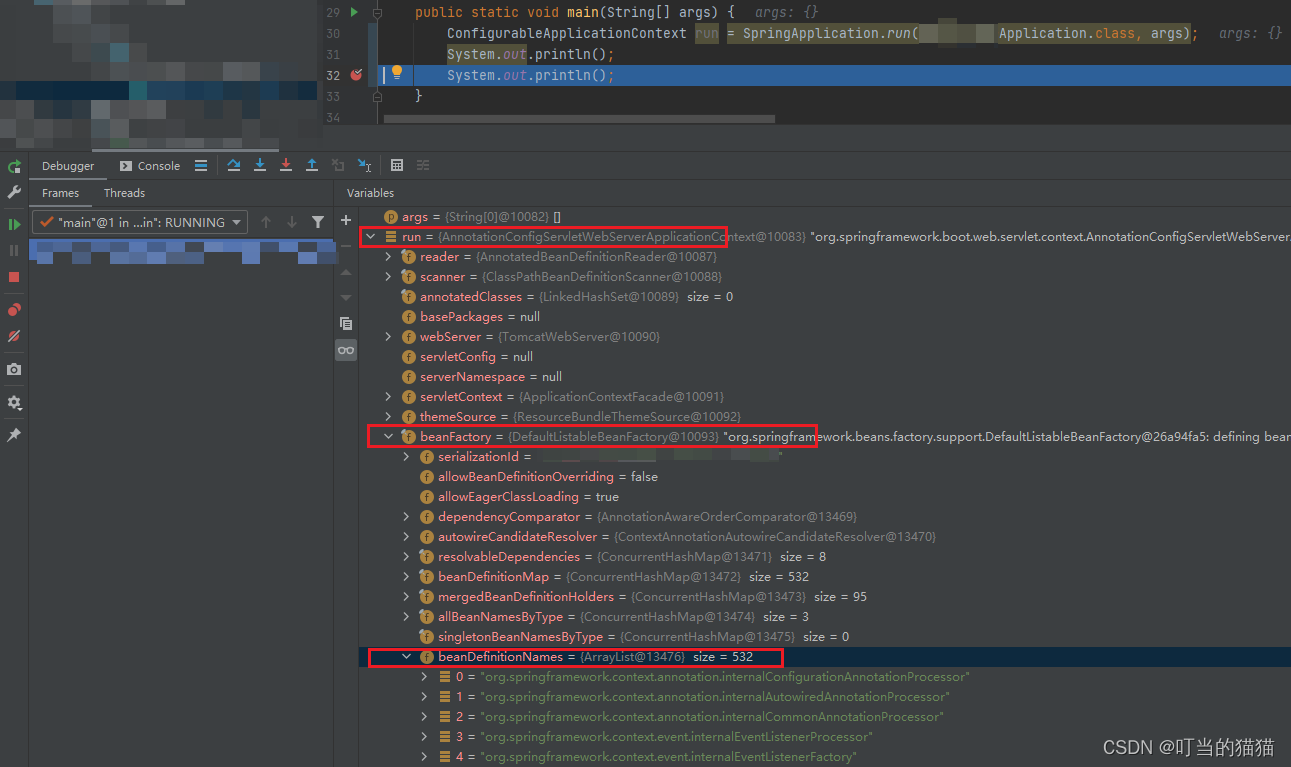Expand the themeSource field
The image size is (1291, 767).
(389, 417)
